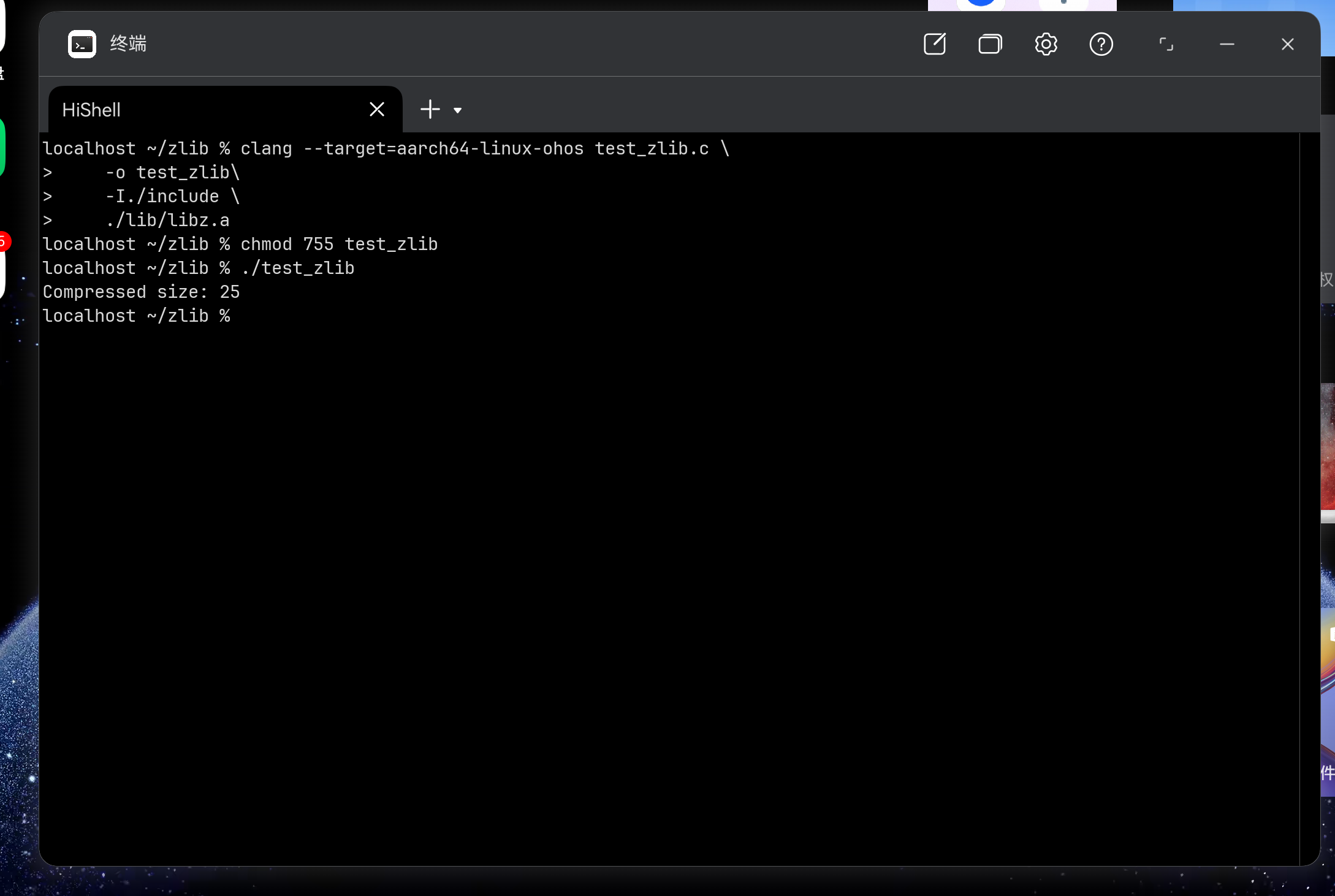Open the help question mark icon
The height and width of the screenshot is (896, 1335).
tap(1101, 44)
